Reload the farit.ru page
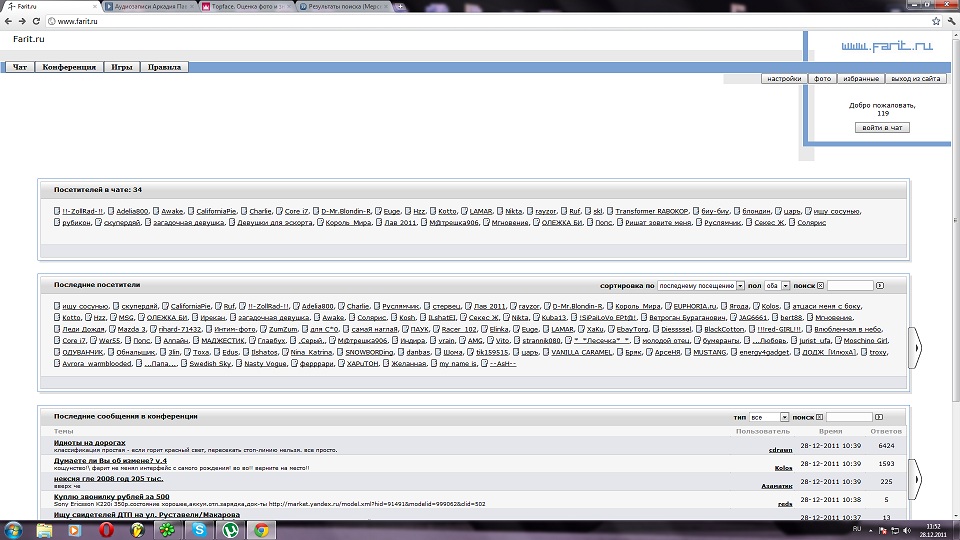Viewport: 960px width, 540px height. (36, 21)
